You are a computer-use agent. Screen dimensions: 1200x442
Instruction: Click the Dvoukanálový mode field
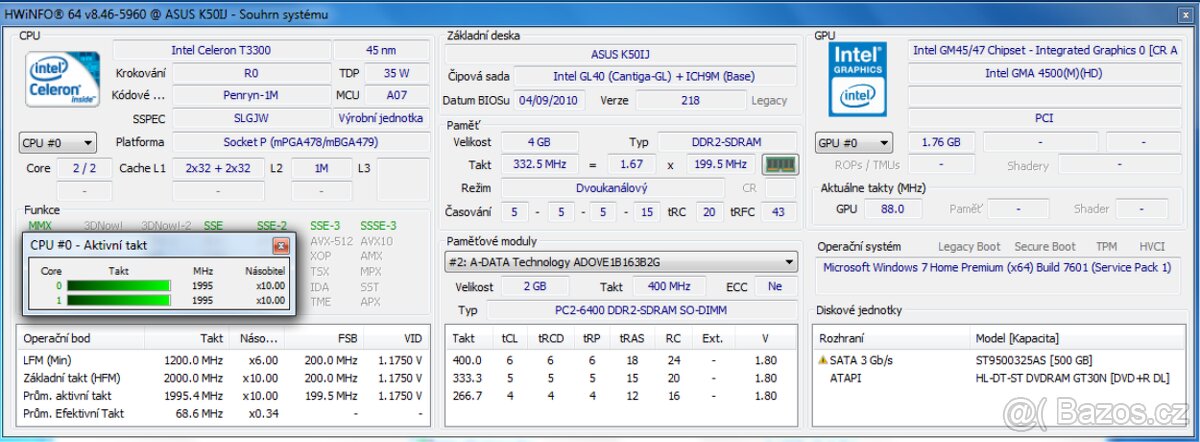coord(612,187)
